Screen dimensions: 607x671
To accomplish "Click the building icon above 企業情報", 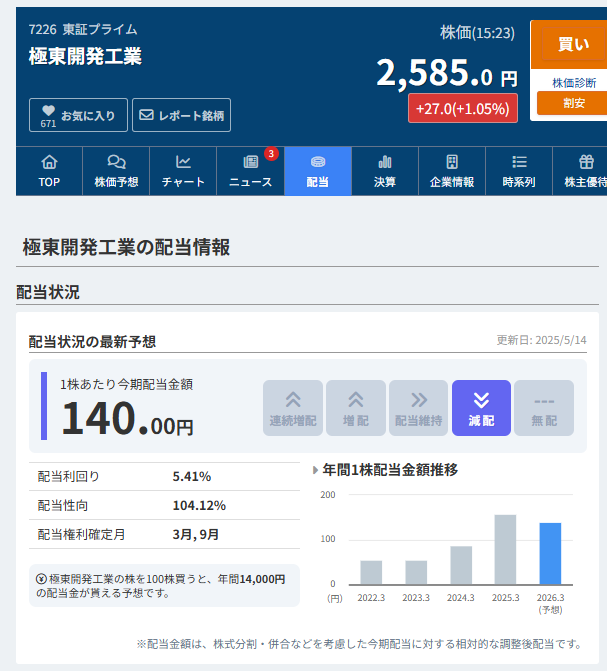I will pyautogui.click(x=452, y=162).
